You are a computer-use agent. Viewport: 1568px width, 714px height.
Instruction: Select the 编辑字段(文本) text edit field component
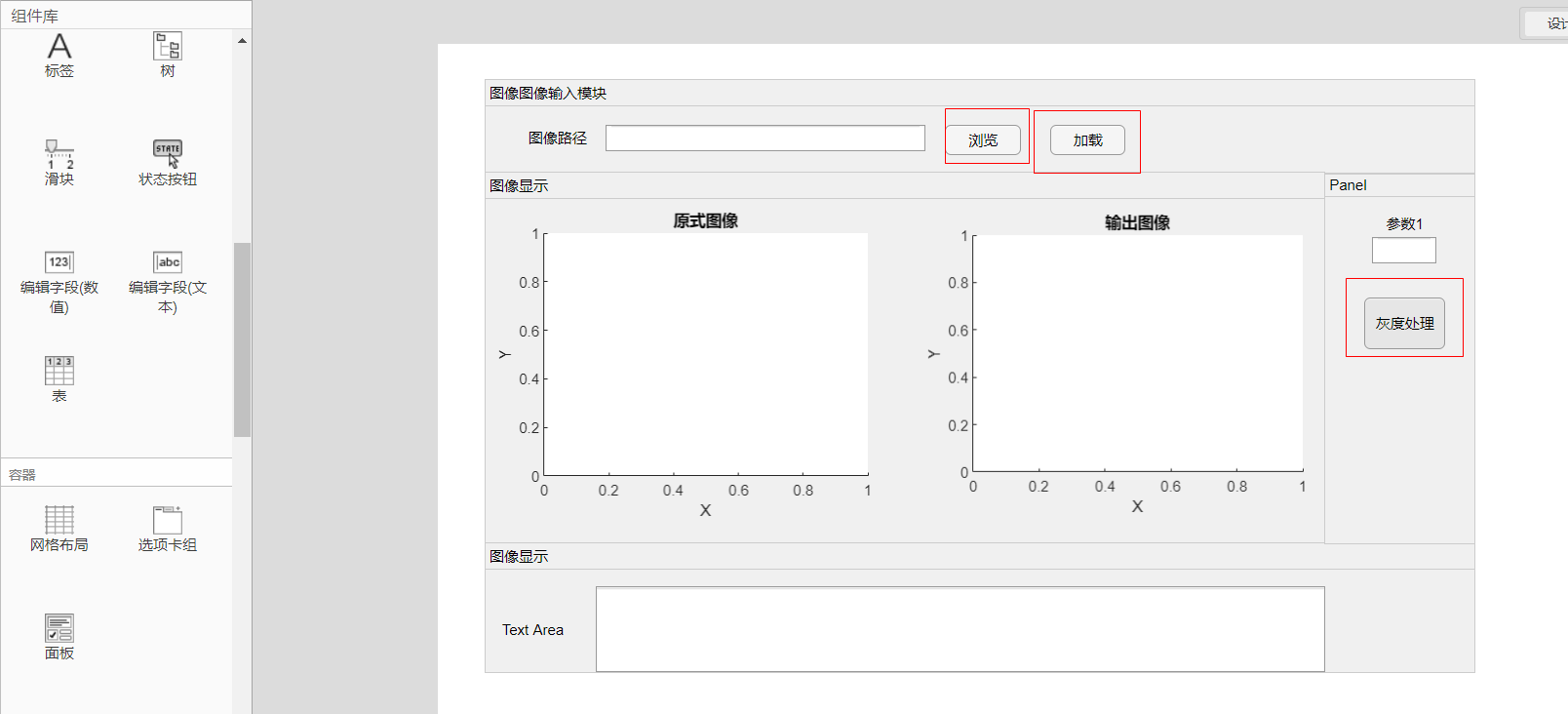pos(167,262)
